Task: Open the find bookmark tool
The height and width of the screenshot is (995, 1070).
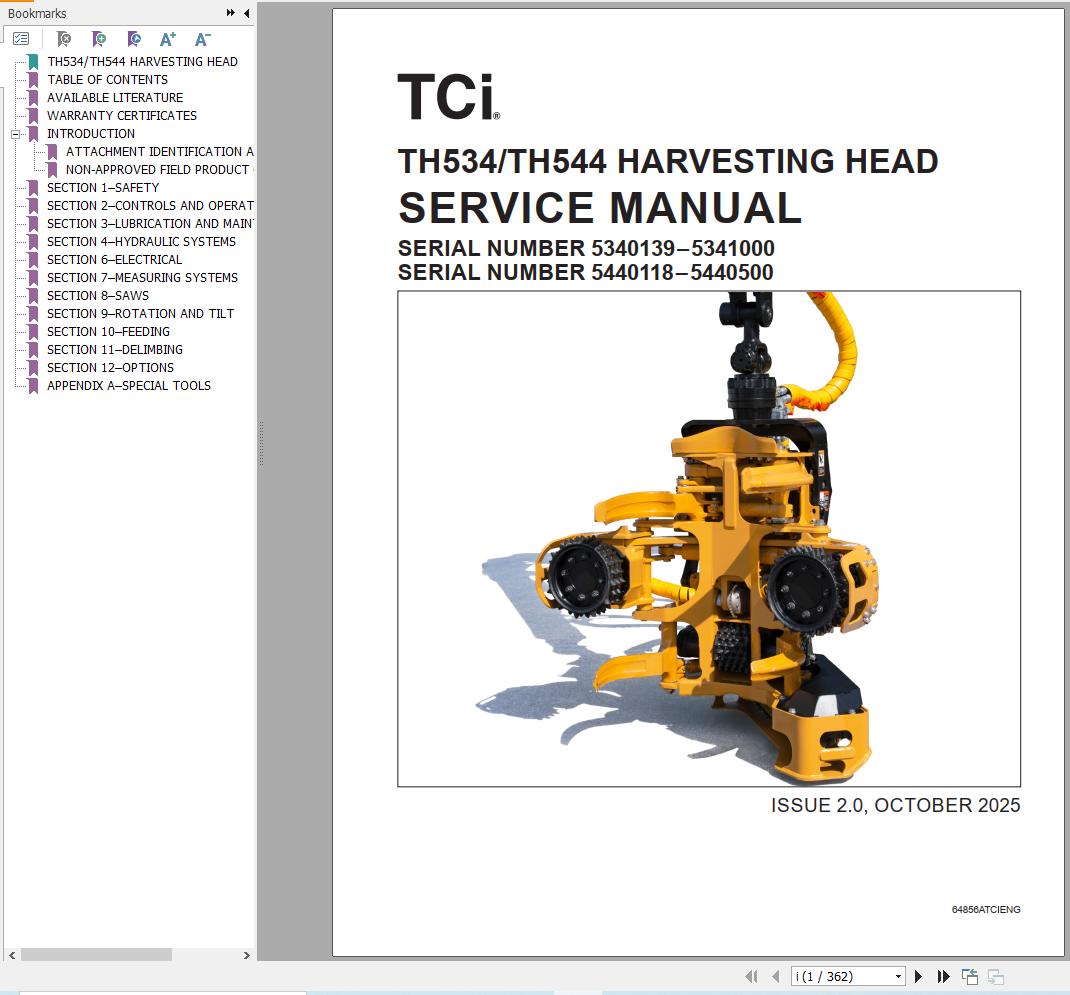Action: (x=132, y=38)
